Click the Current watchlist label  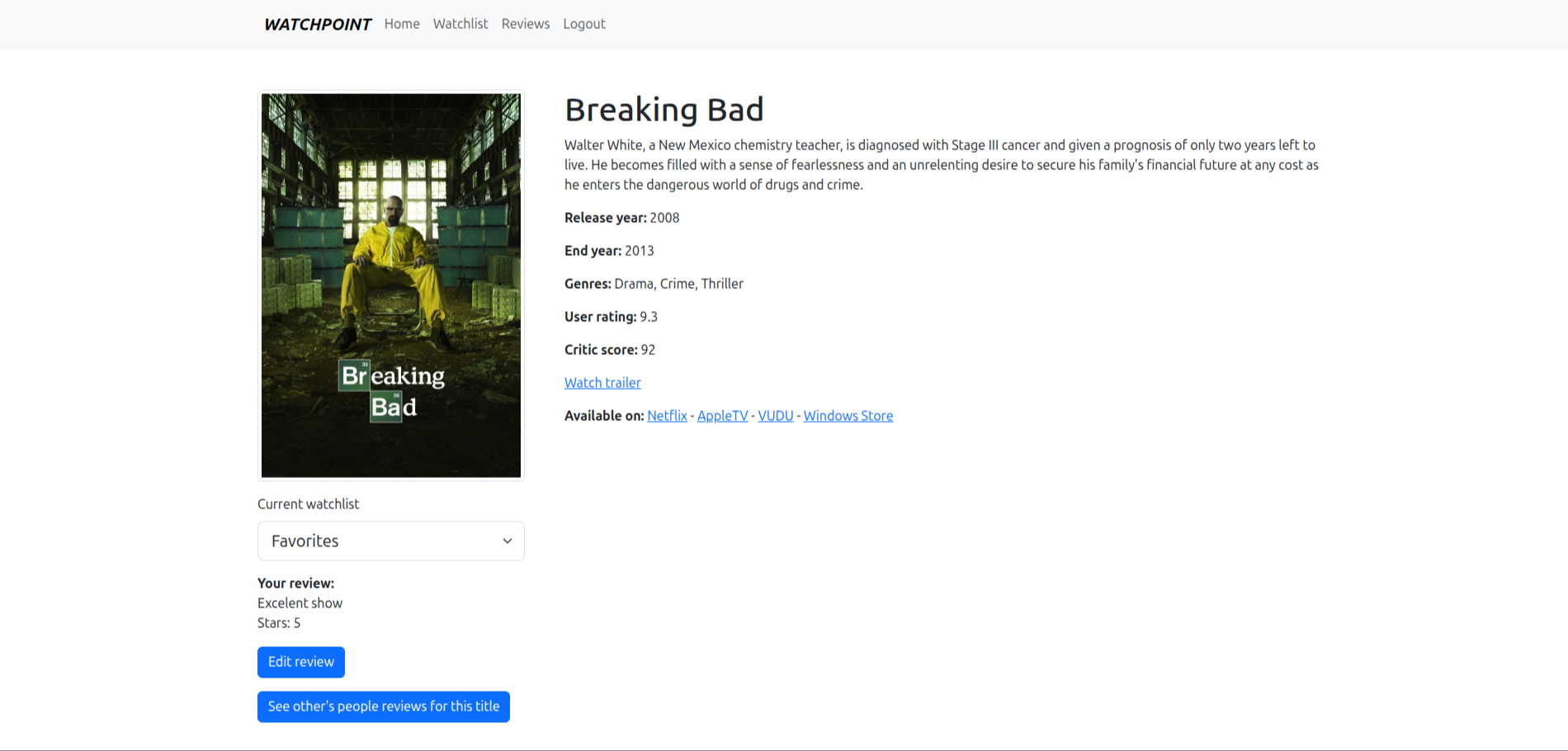click(x=309, y=504)
